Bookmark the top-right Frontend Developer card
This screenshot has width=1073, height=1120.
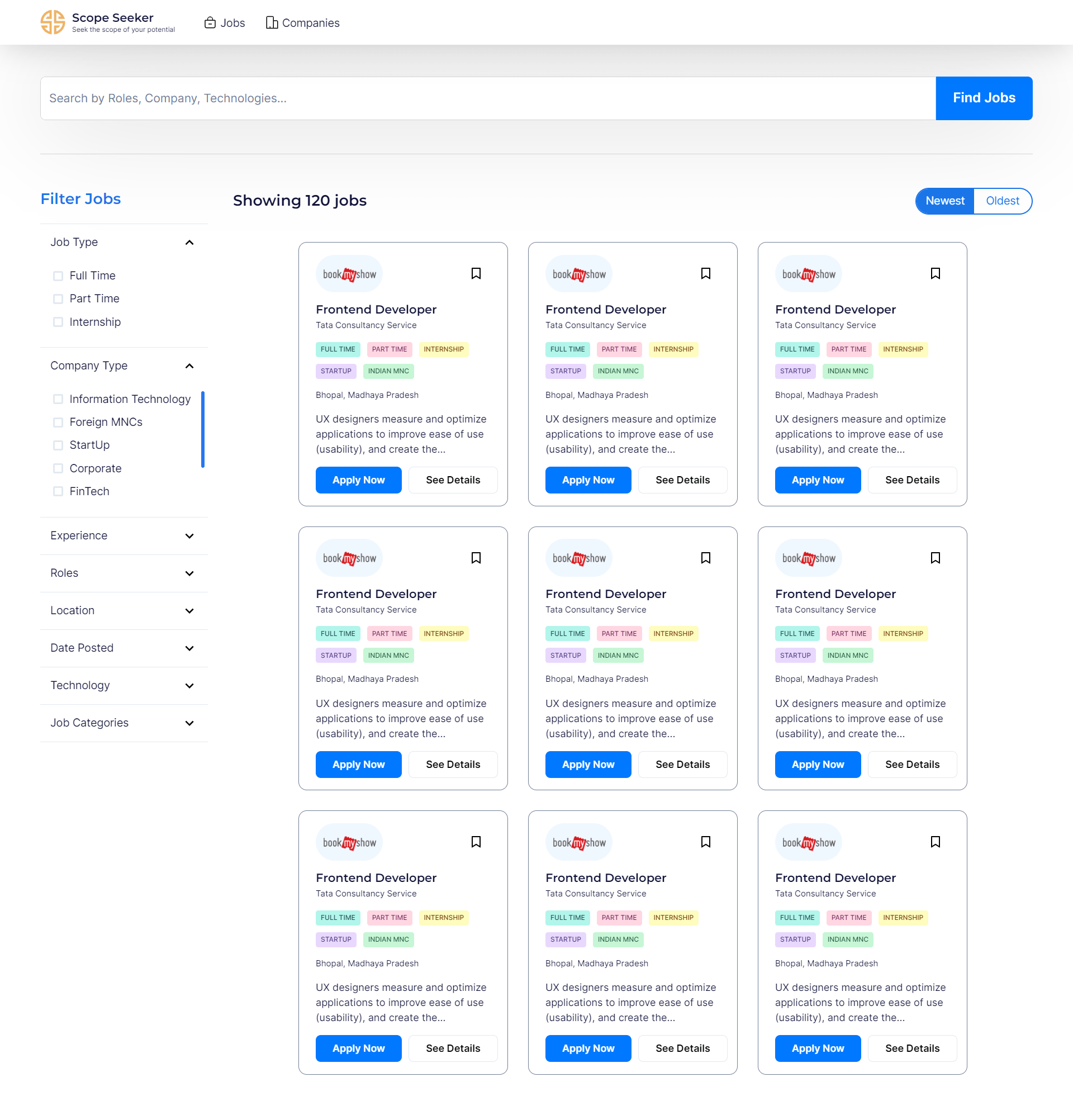click(935, 274)
